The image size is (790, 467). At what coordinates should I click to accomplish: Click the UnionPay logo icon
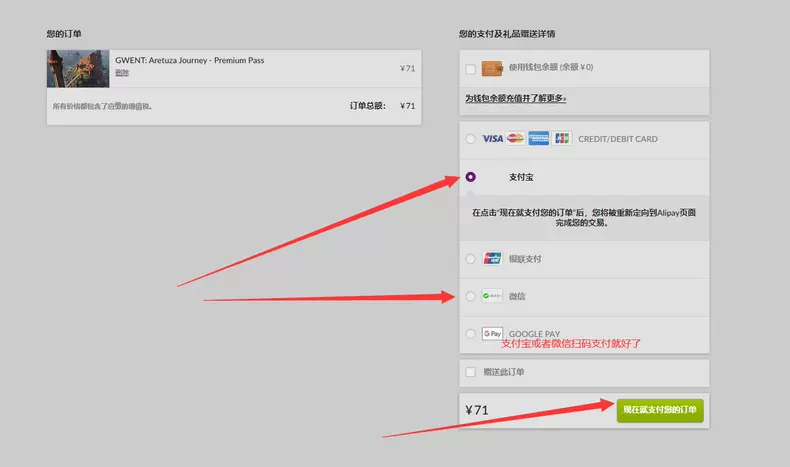point(492,258)
